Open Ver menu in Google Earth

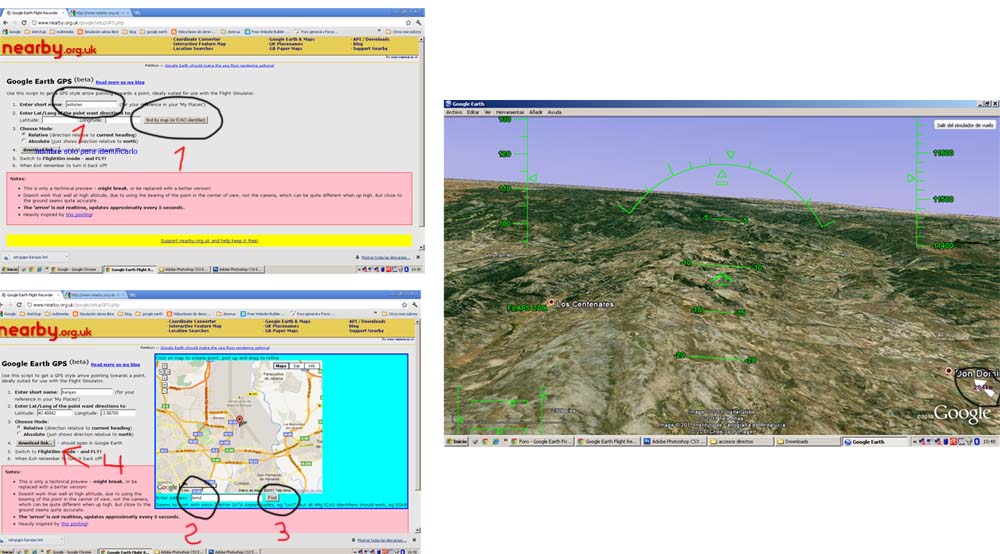(487, 112)
